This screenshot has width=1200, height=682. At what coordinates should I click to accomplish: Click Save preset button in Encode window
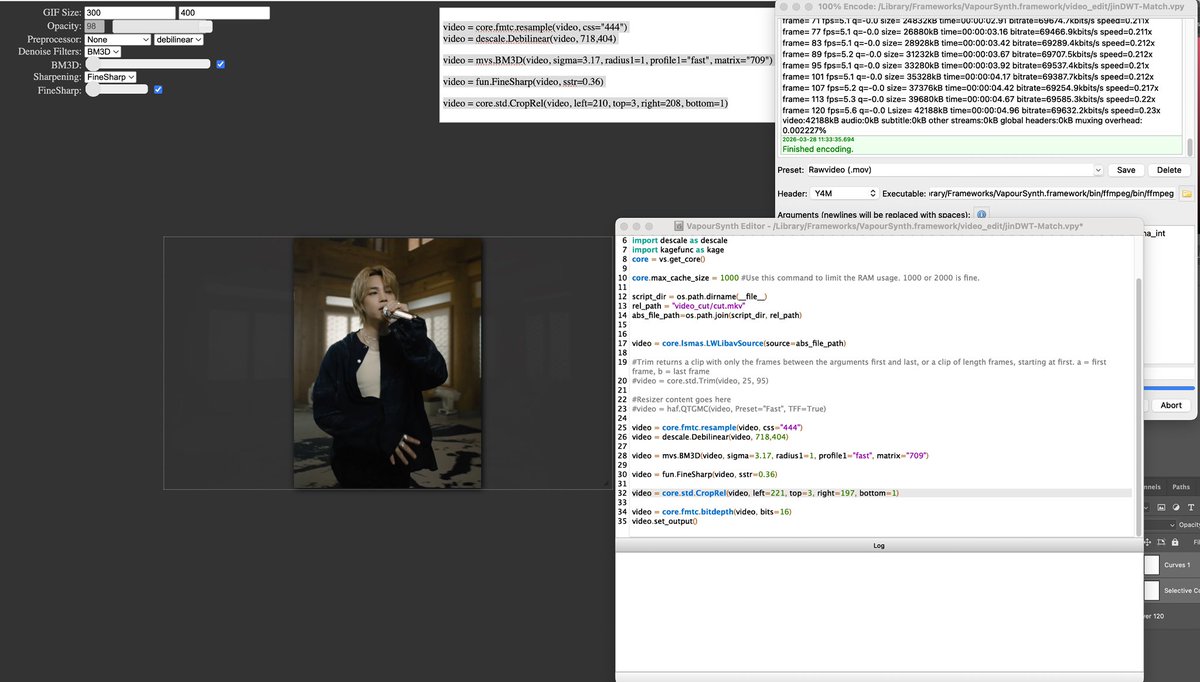(x=1126, y=170)
